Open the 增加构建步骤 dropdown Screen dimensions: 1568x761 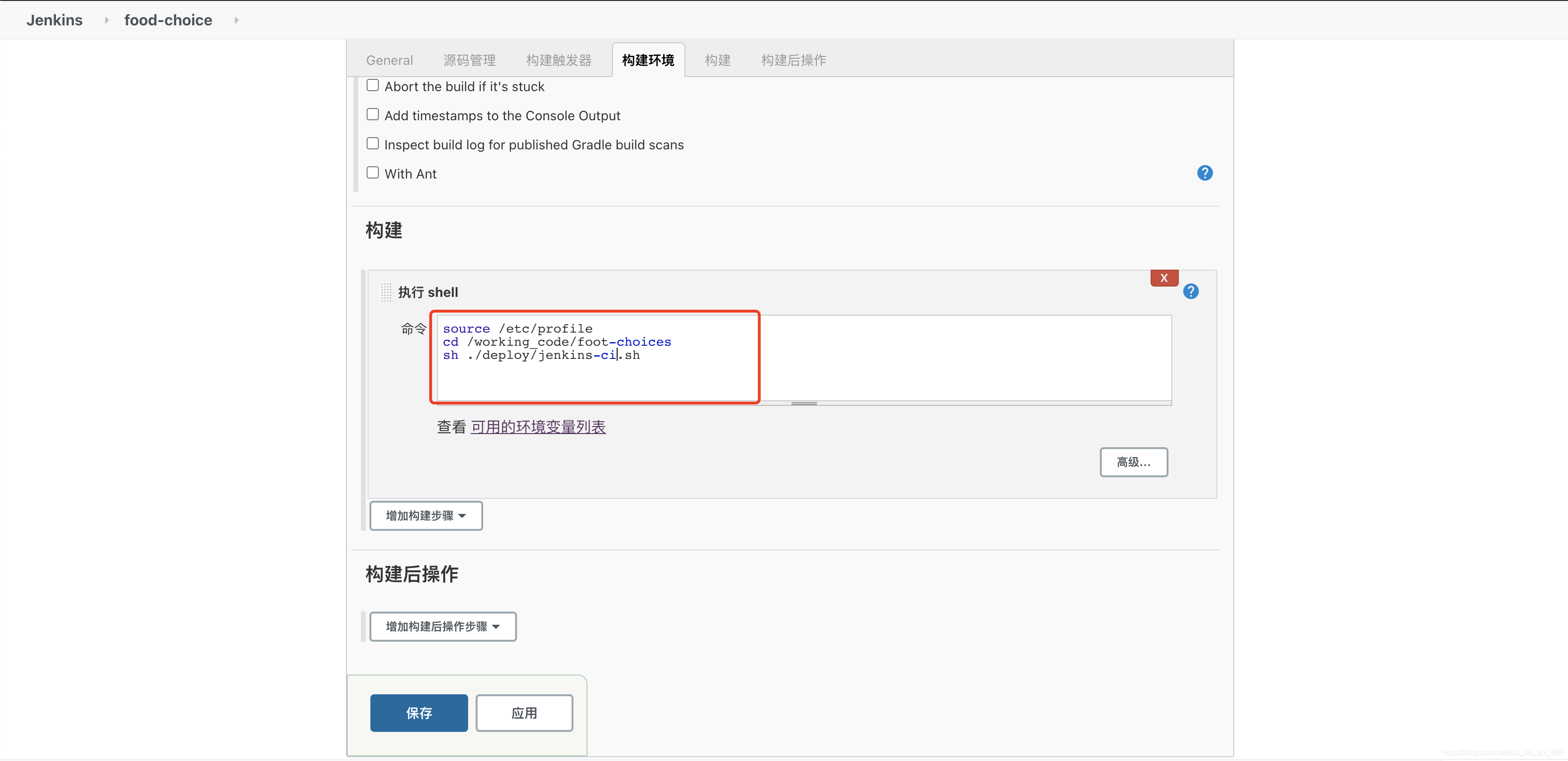425,515
